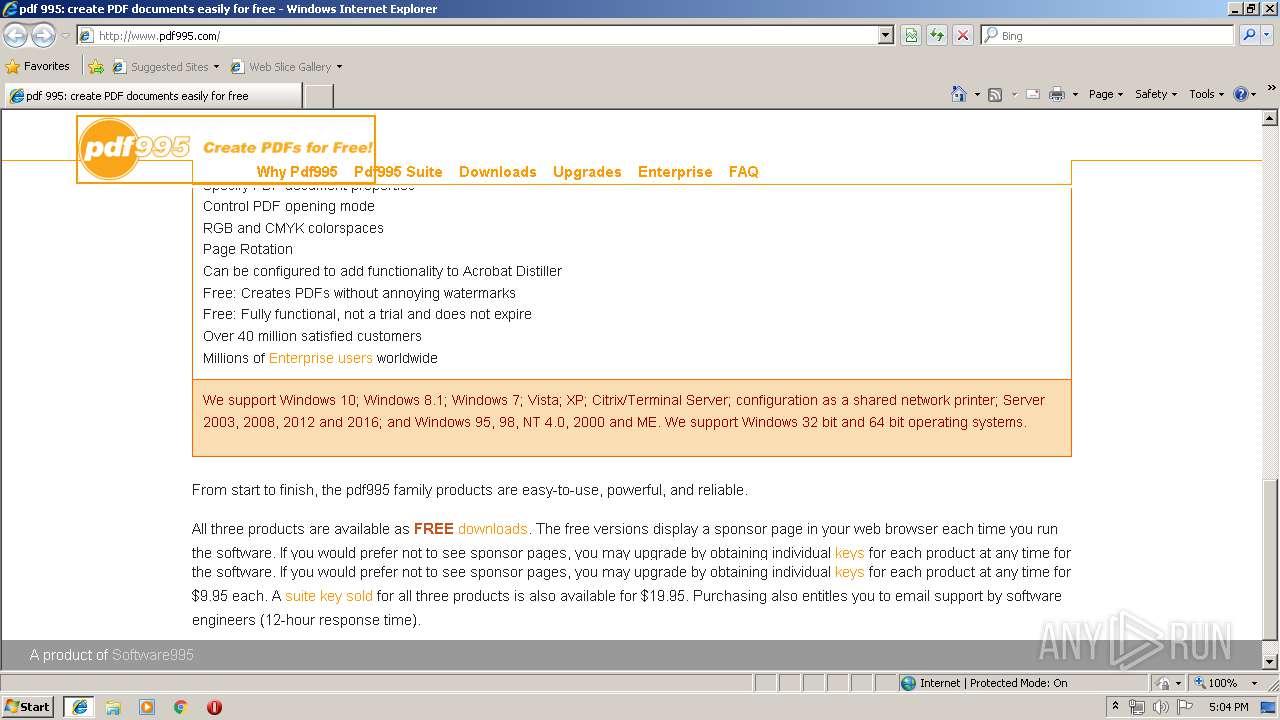Open the recent pages dropdown arrow
Viewport: 1280px width, 720px height.
65,36
